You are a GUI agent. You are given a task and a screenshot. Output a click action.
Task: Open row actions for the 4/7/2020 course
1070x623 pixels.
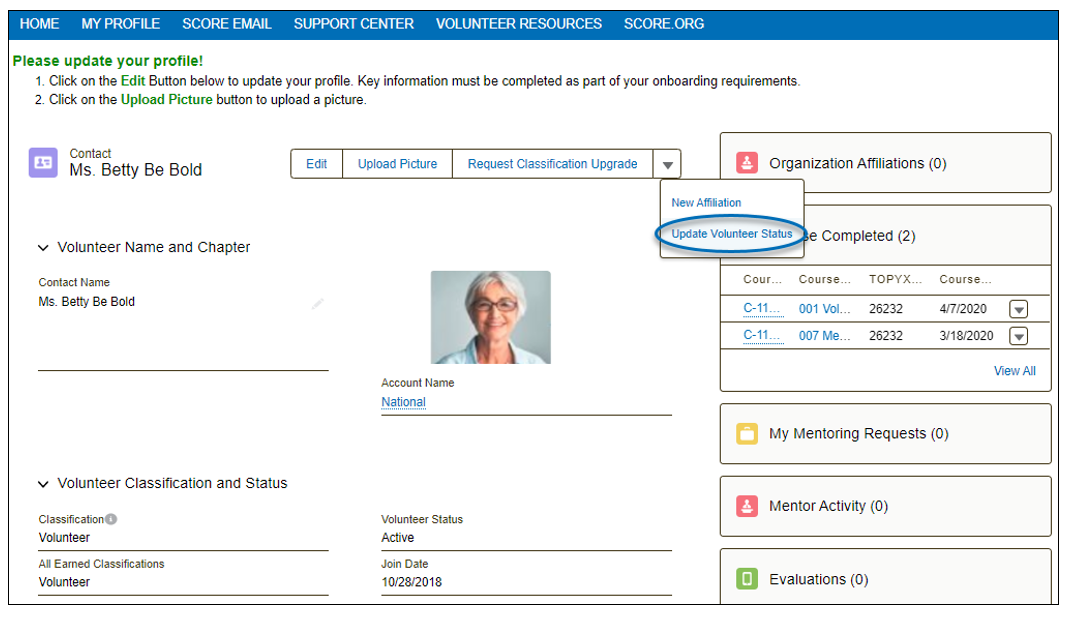(x=1018, y=309)
